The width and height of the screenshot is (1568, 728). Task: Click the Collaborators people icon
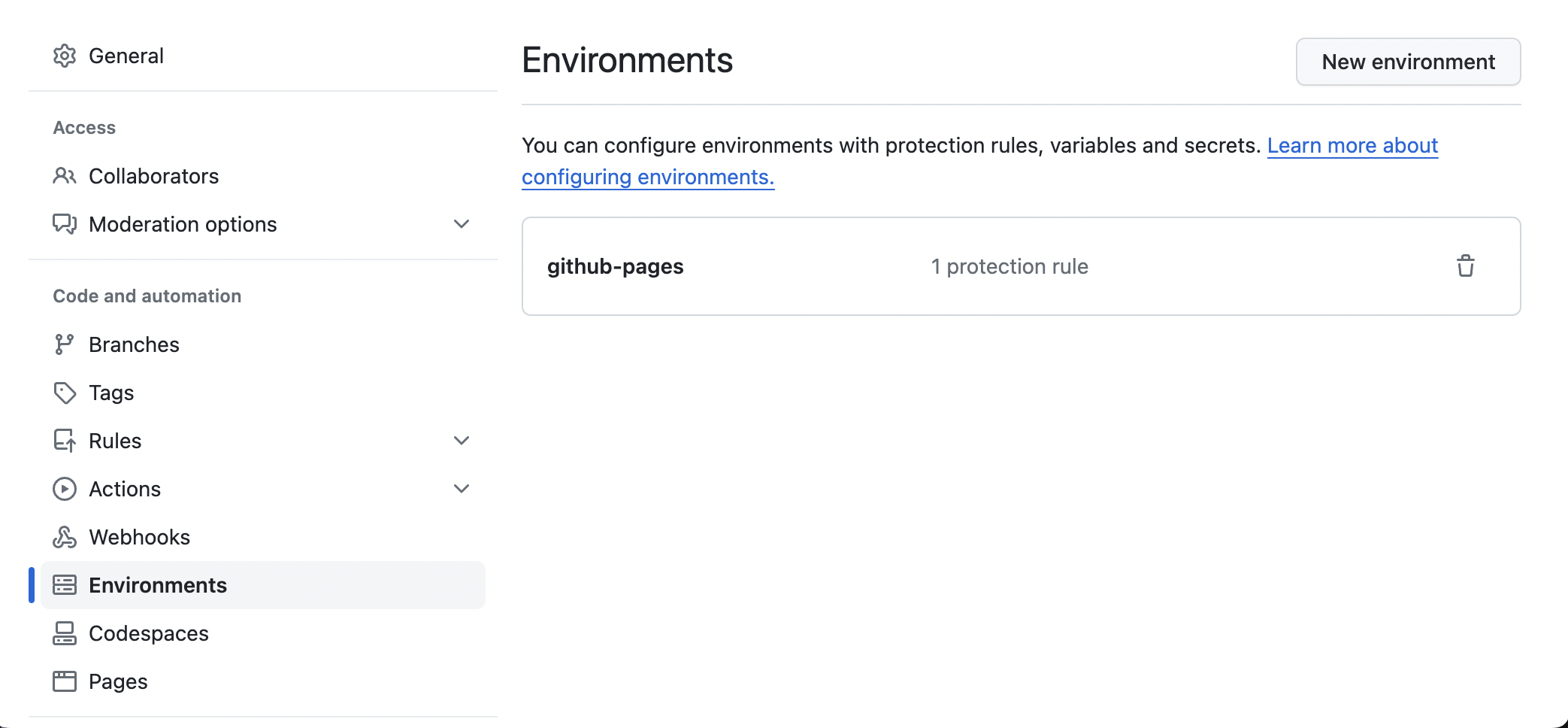coord(65,176)
